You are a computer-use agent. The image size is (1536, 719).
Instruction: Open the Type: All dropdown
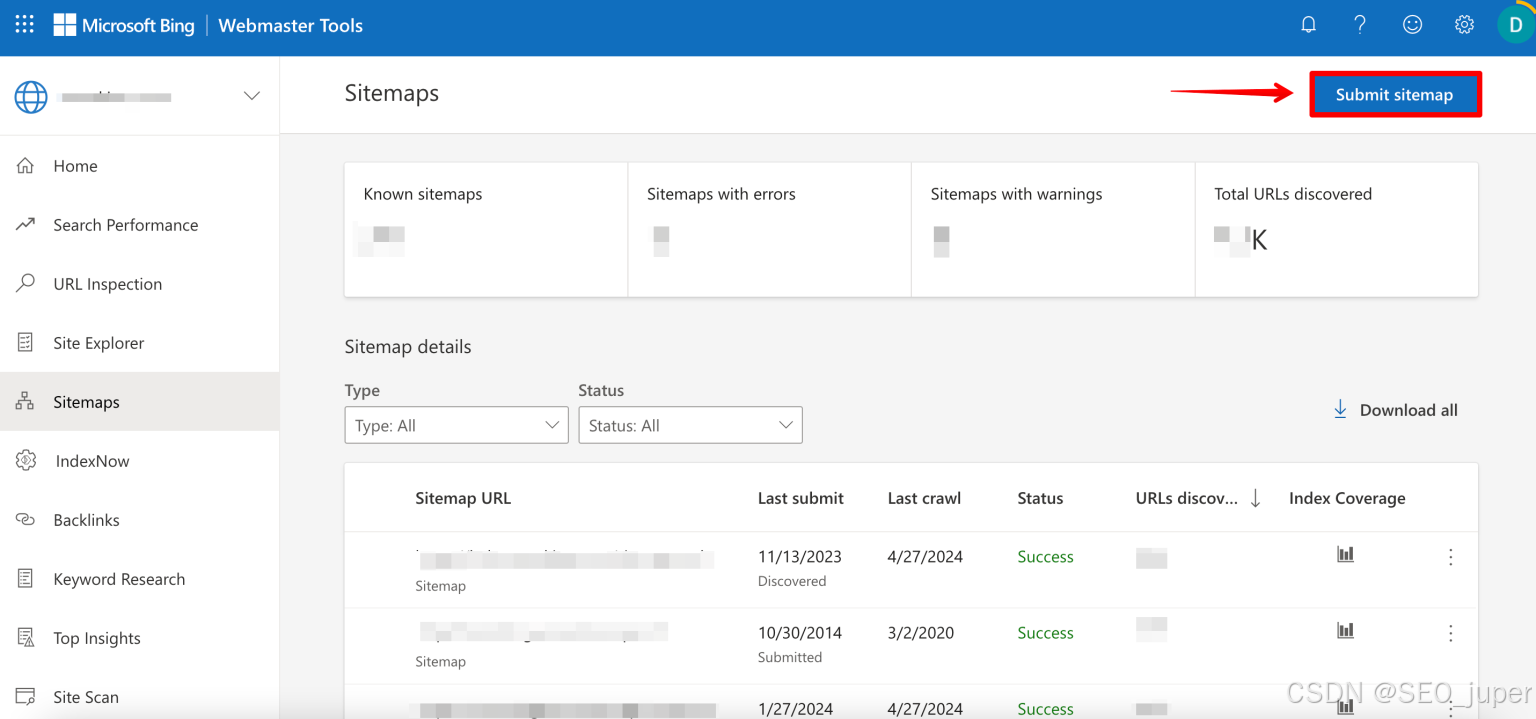point(456,425)
